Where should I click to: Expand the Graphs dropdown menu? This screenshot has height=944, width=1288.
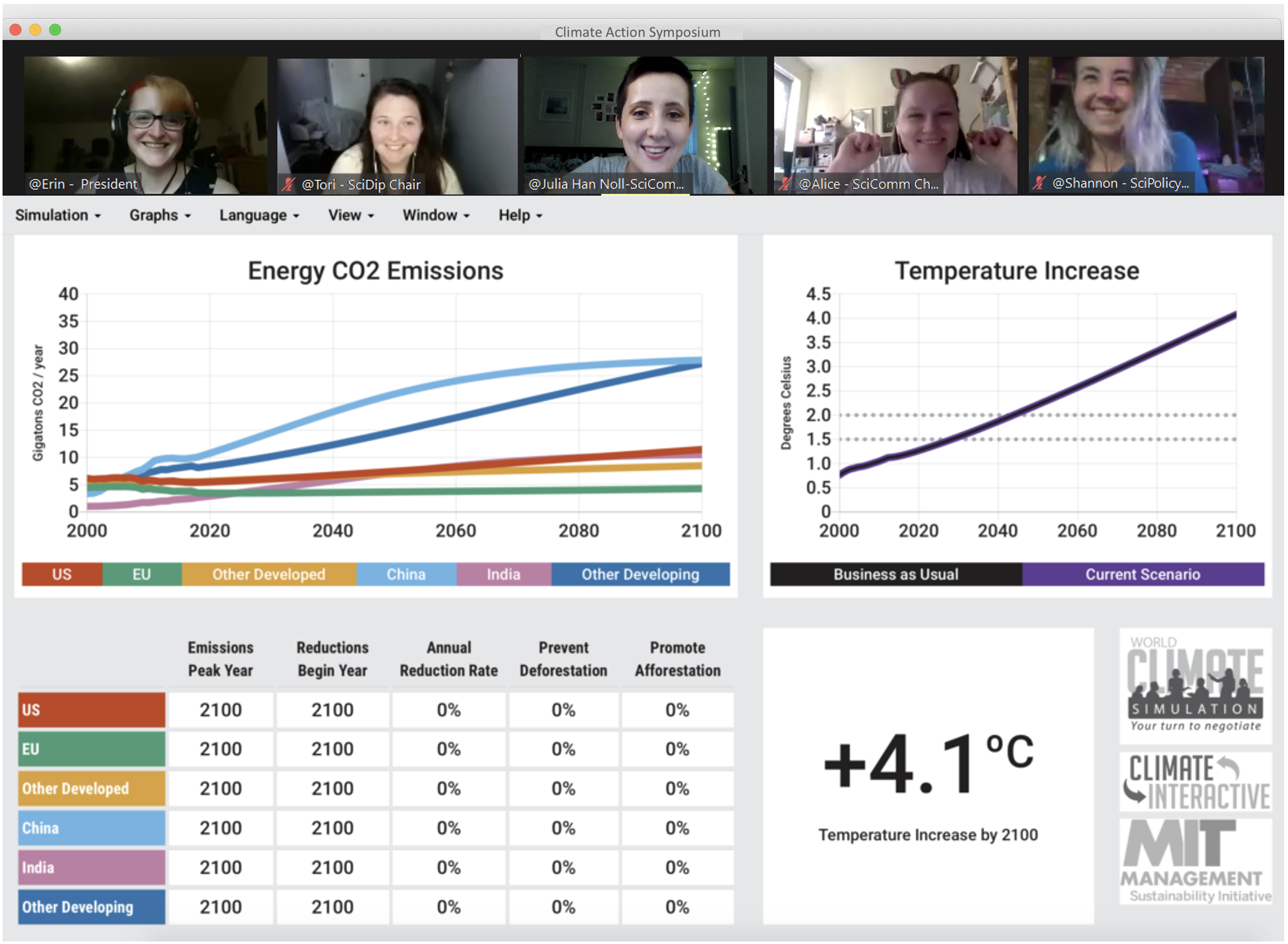[160, 215]
